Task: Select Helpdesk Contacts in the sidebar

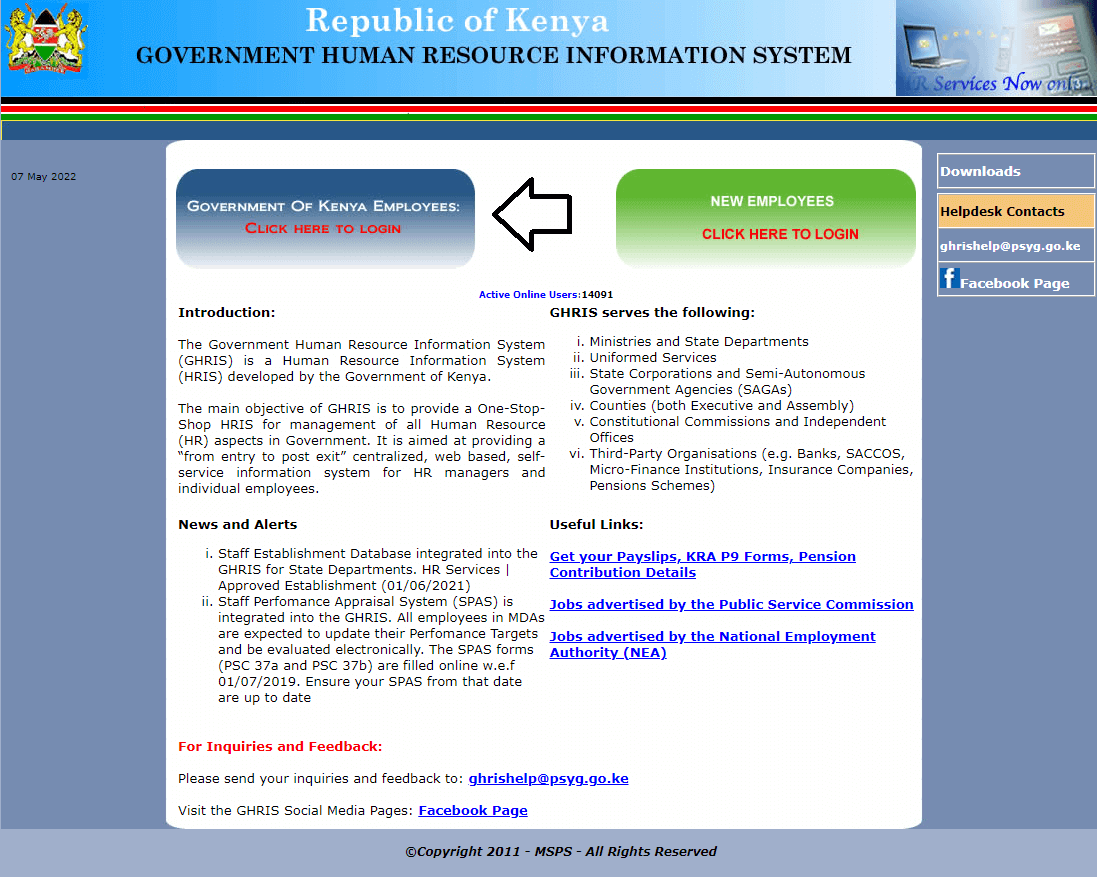Action: pos(1016,211)
